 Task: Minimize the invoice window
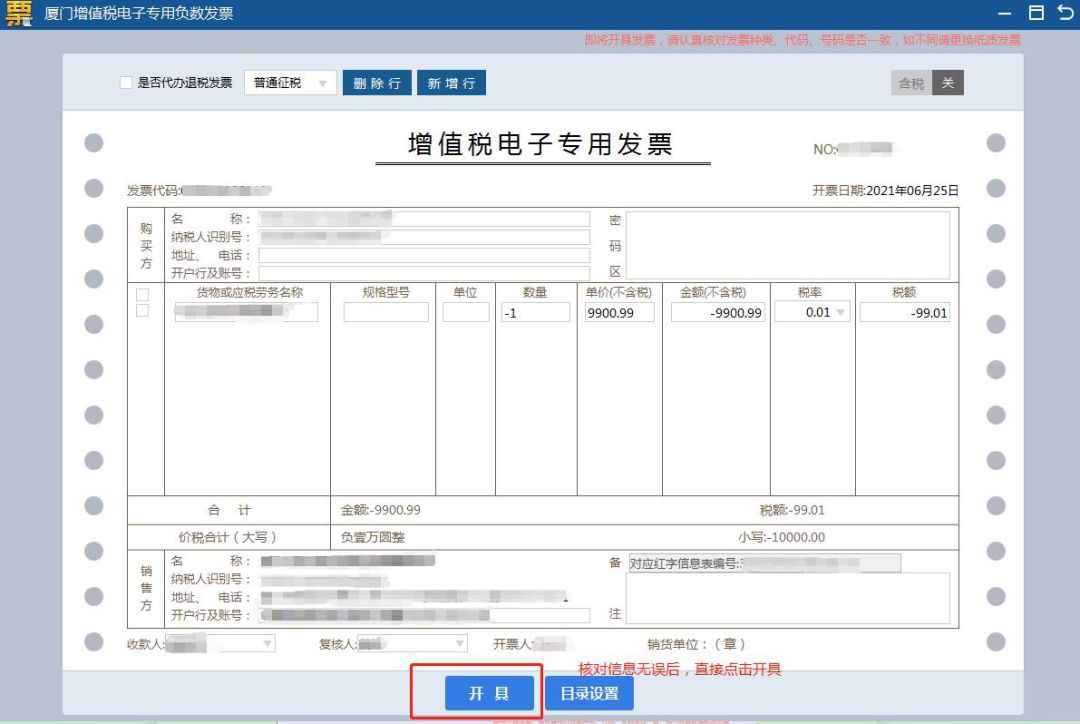point(1005,13)
